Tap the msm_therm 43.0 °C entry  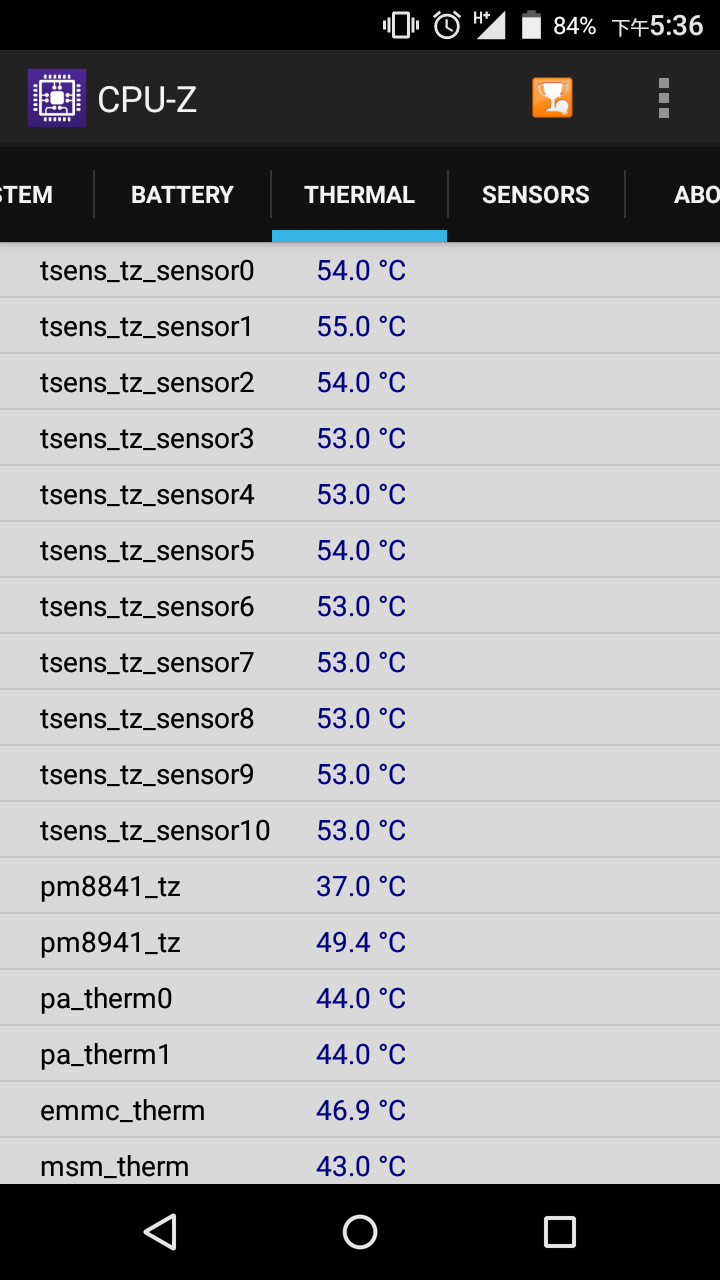coord(360,1162)
